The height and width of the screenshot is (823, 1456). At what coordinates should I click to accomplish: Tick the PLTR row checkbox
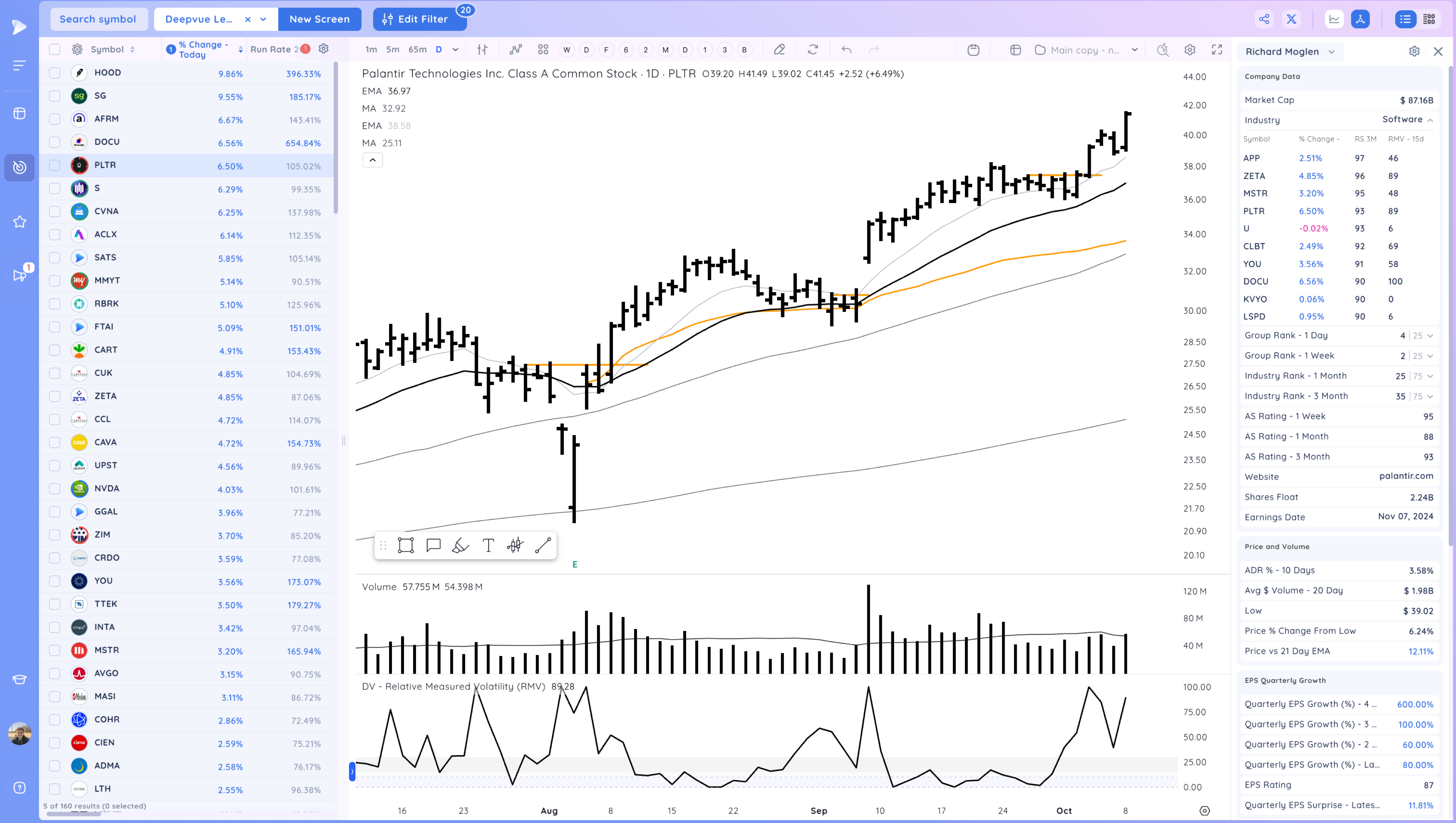[55, 165]
